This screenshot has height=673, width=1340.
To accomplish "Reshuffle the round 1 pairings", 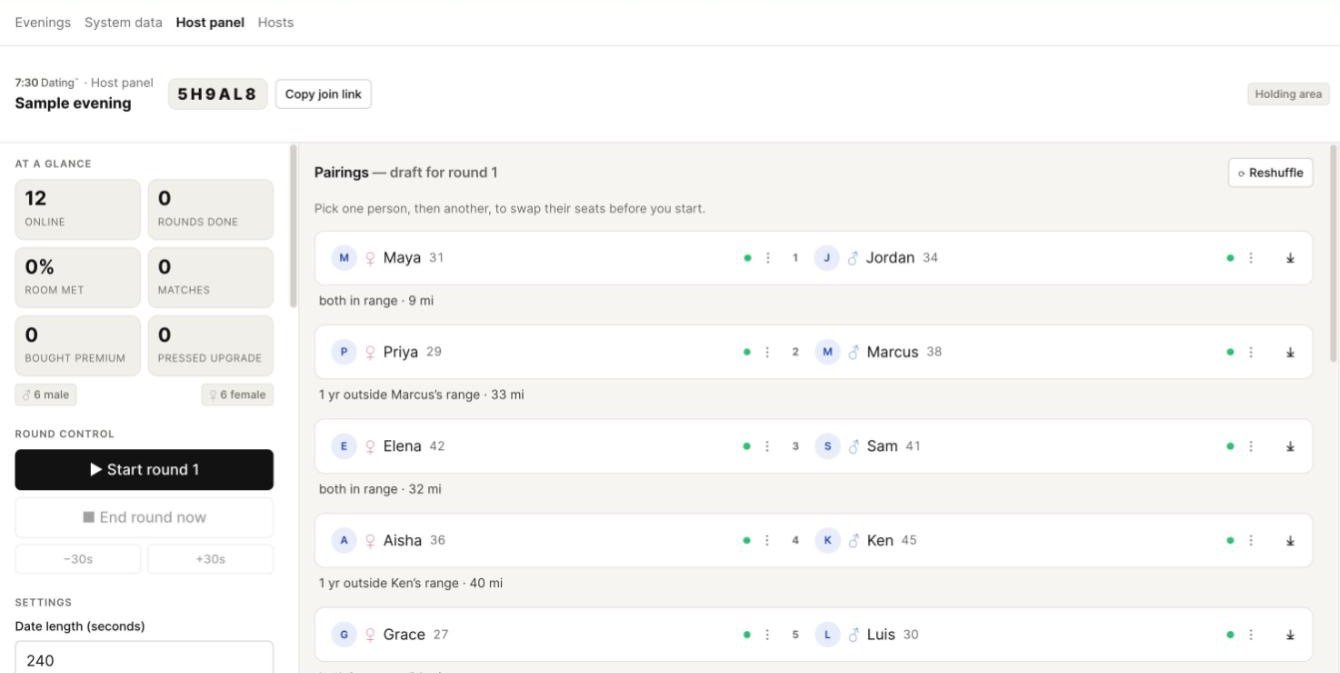I will (1270, 173).
